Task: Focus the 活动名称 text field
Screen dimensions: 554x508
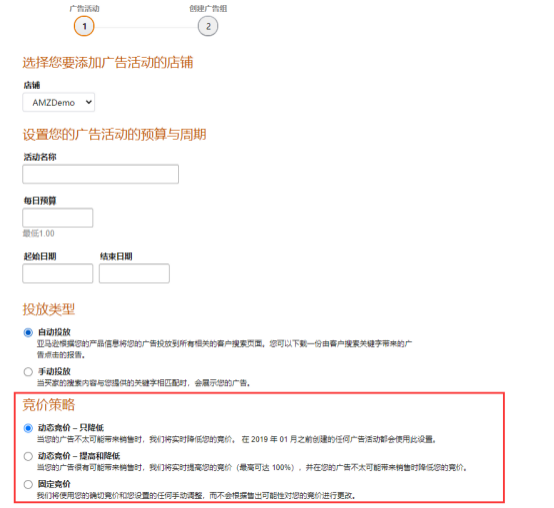Action: click(100, 174)
